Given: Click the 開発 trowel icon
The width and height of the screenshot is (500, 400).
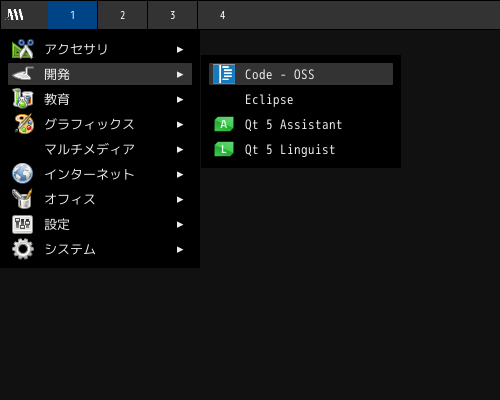Looking at the screenshot, I should click(x=23, y=74).
